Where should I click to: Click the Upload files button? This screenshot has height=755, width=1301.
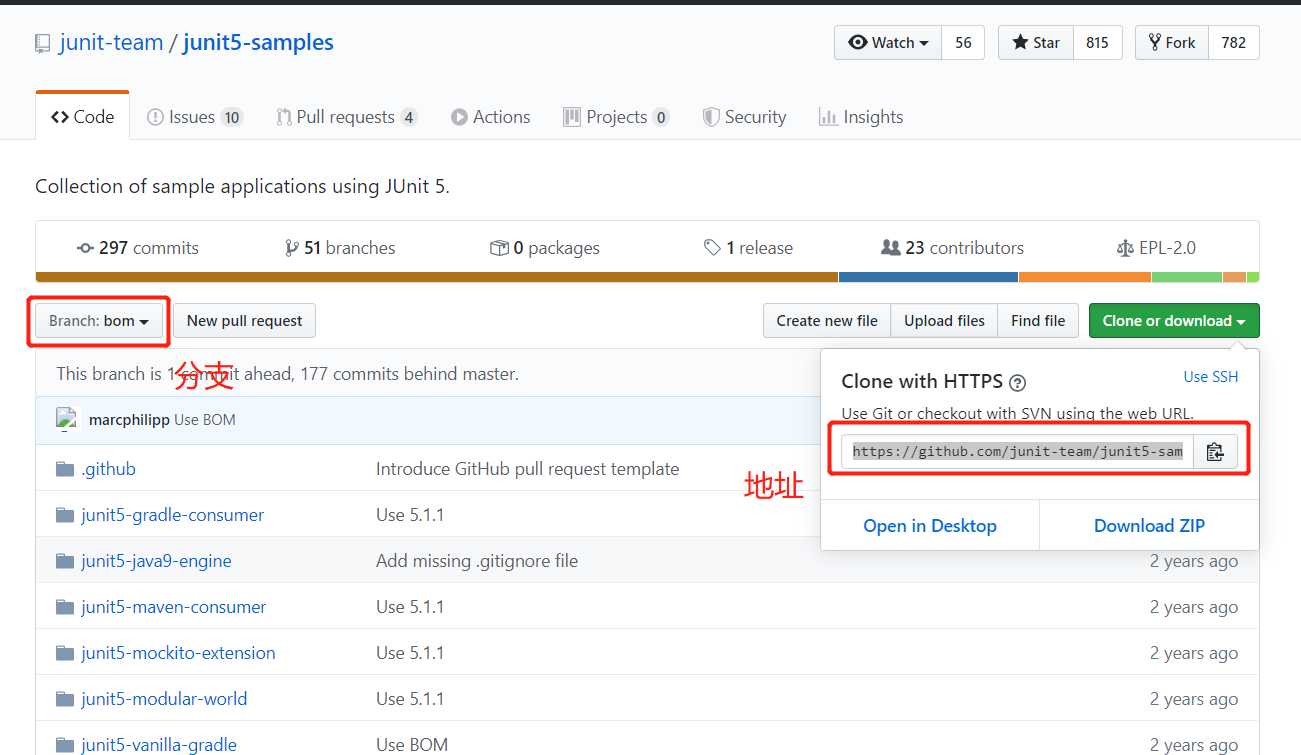[x=944, y=321]
